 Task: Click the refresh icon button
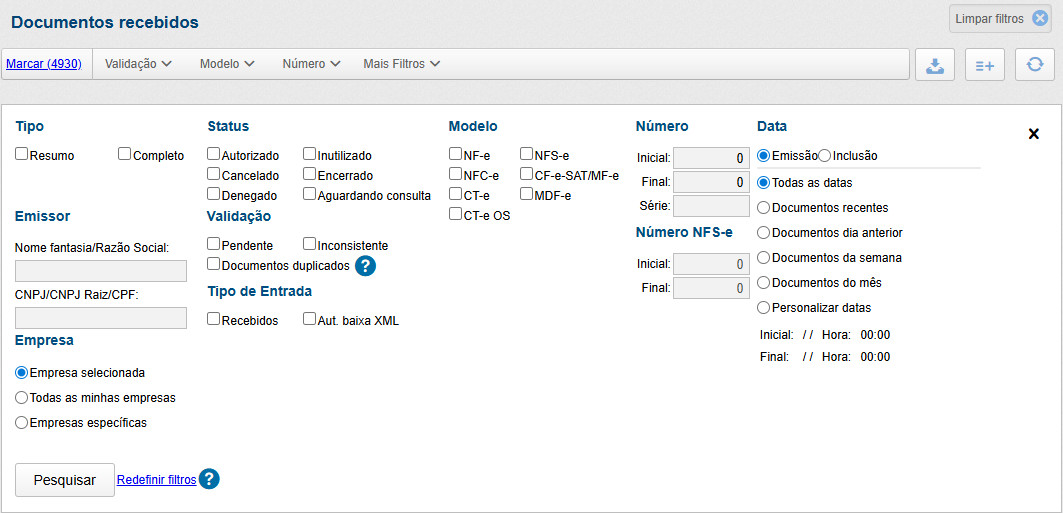pos(1035,65)
